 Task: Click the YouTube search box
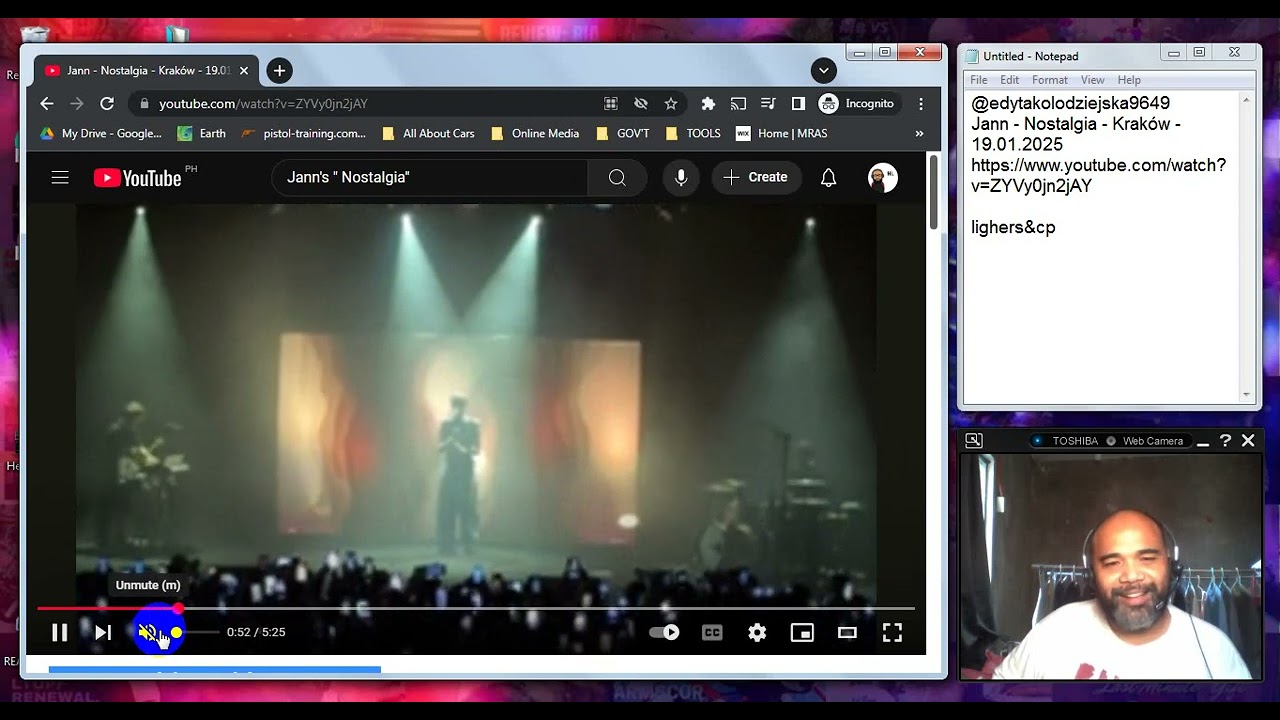430,177
